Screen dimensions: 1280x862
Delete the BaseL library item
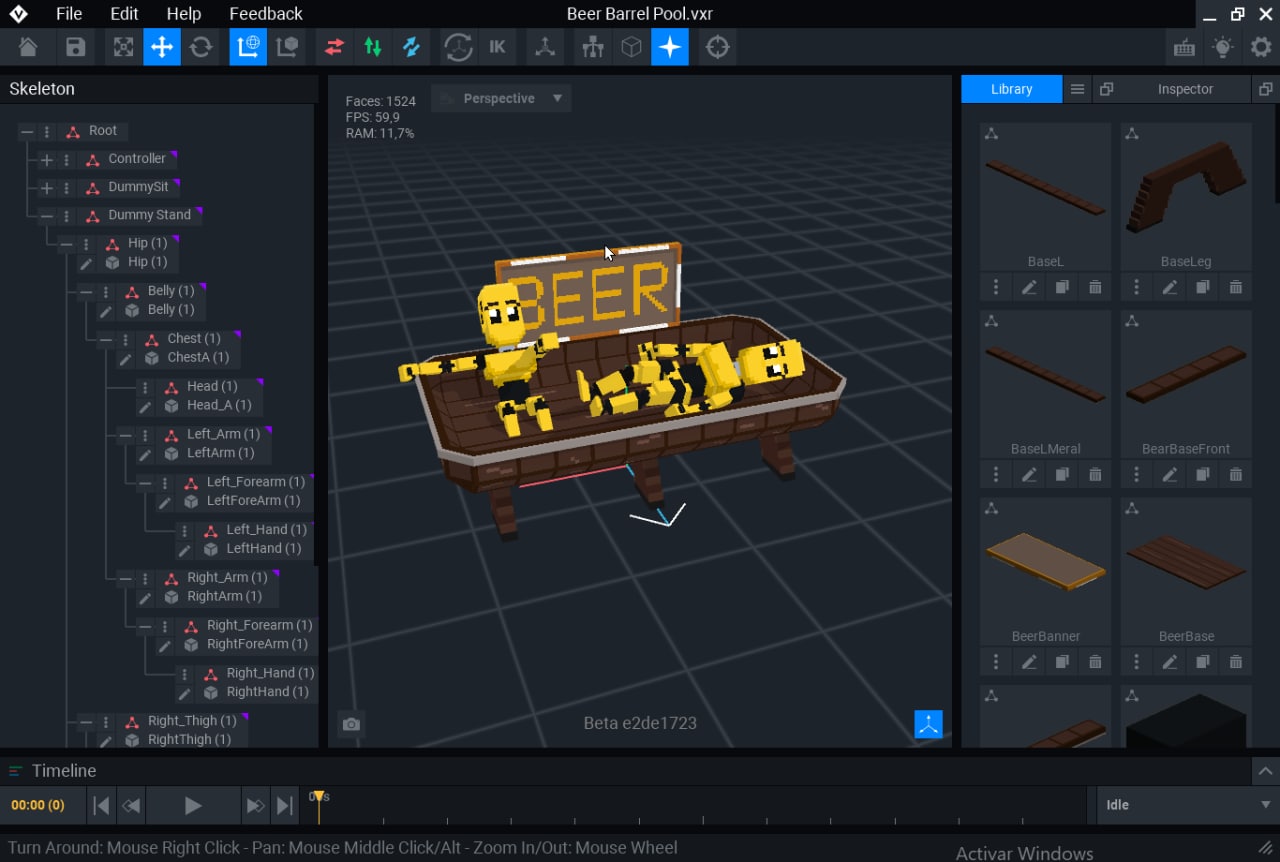coord(1095,288)
